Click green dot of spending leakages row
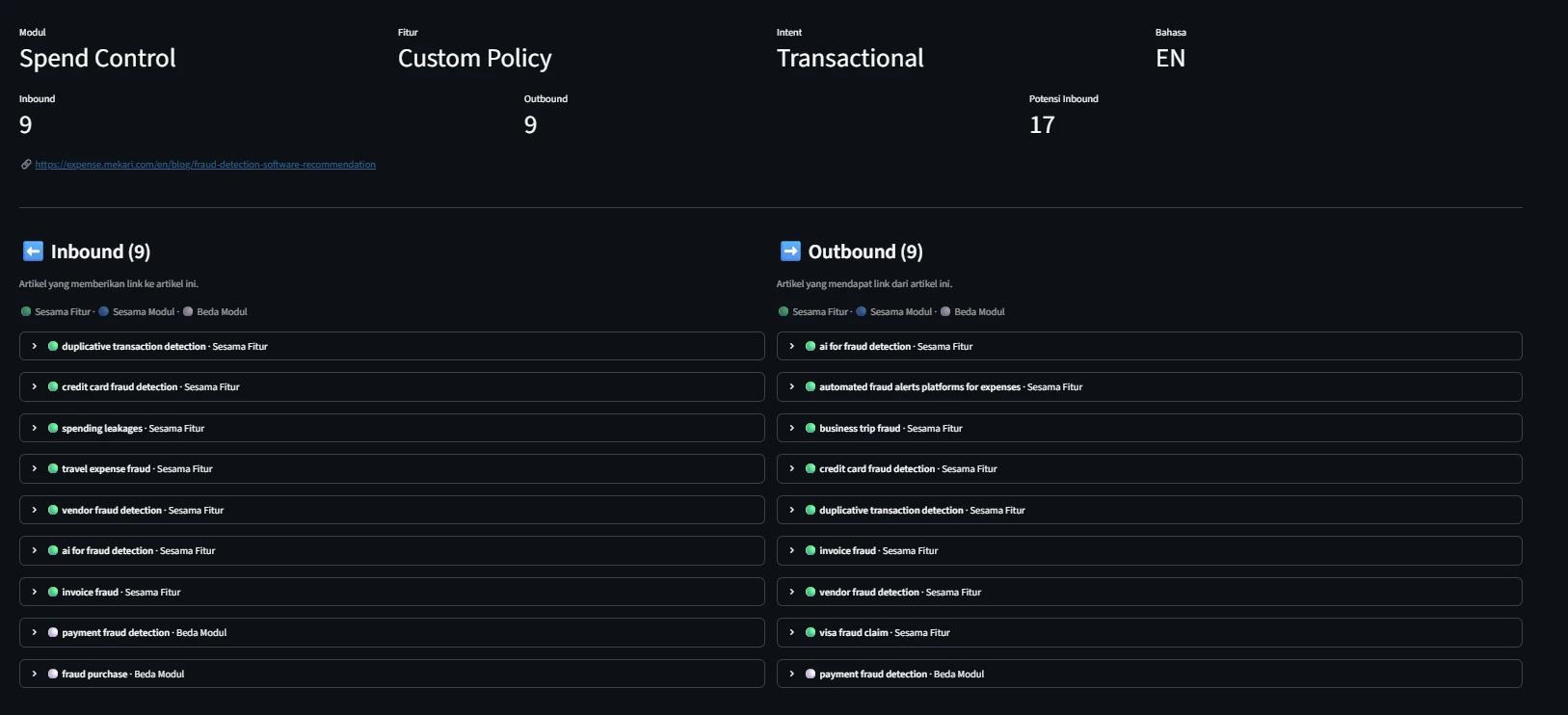1568x715 pixels. pos(53,428)
